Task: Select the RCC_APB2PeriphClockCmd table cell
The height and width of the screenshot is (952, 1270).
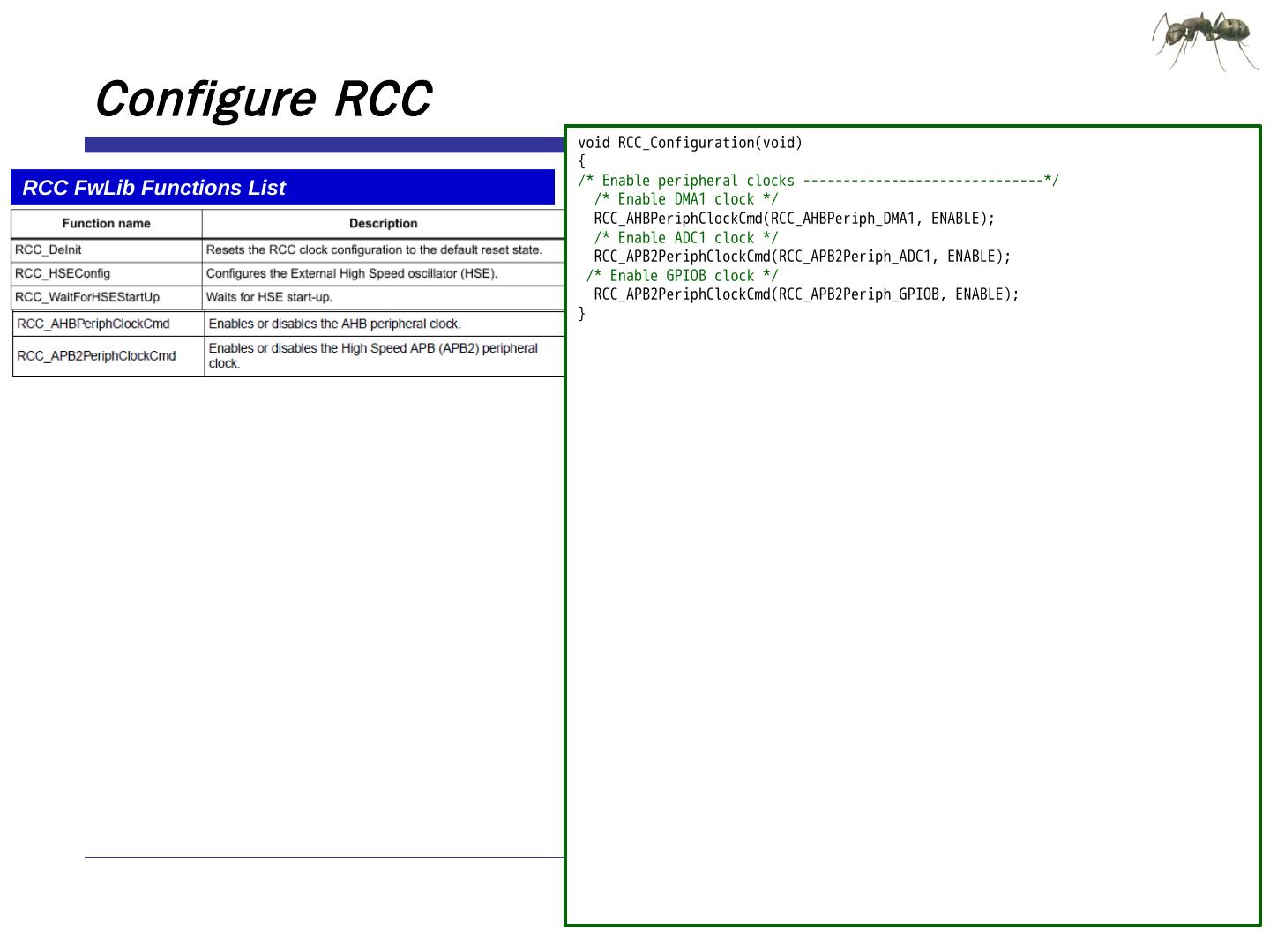Action: [x=108, y=356]
